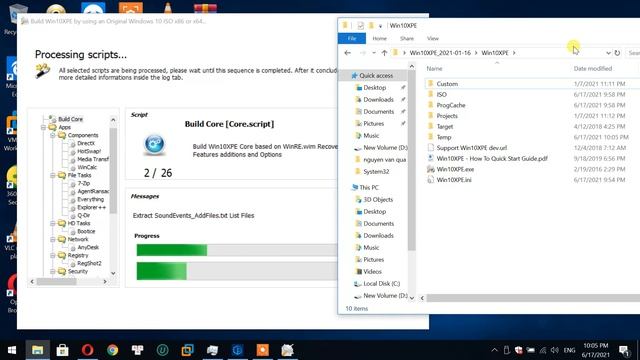Select Build Core script in tree
Image resolution: width=640 pixels, height=360 pixels.
pyautogui.click(x=70, y=119)
